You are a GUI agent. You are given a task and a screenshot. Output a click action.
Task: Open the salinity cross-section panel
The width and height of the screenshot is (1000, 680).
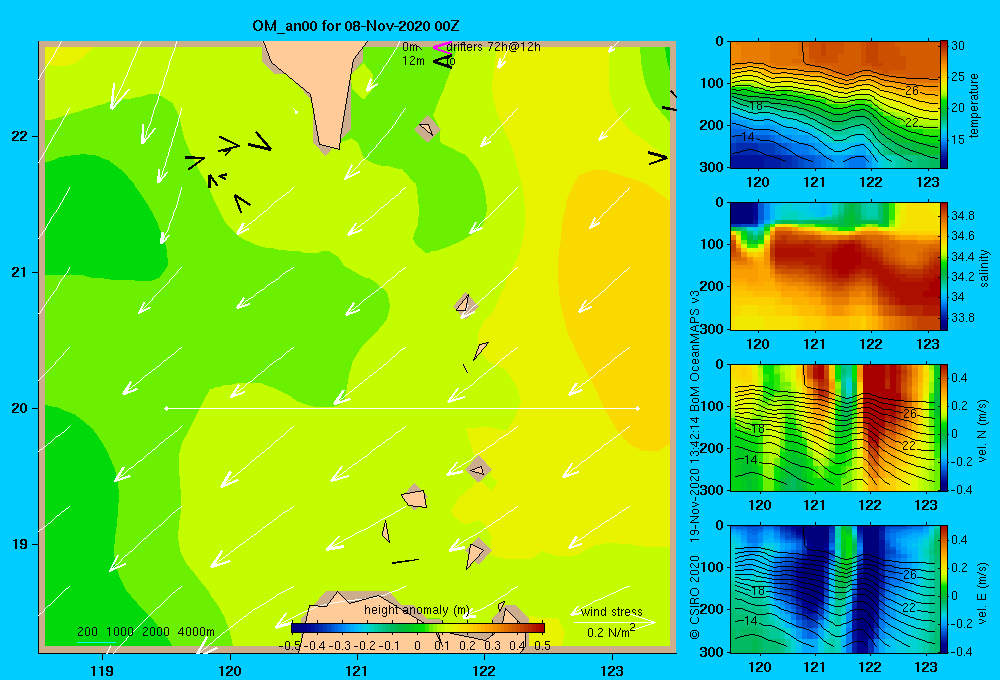click(x=834, y=266)
